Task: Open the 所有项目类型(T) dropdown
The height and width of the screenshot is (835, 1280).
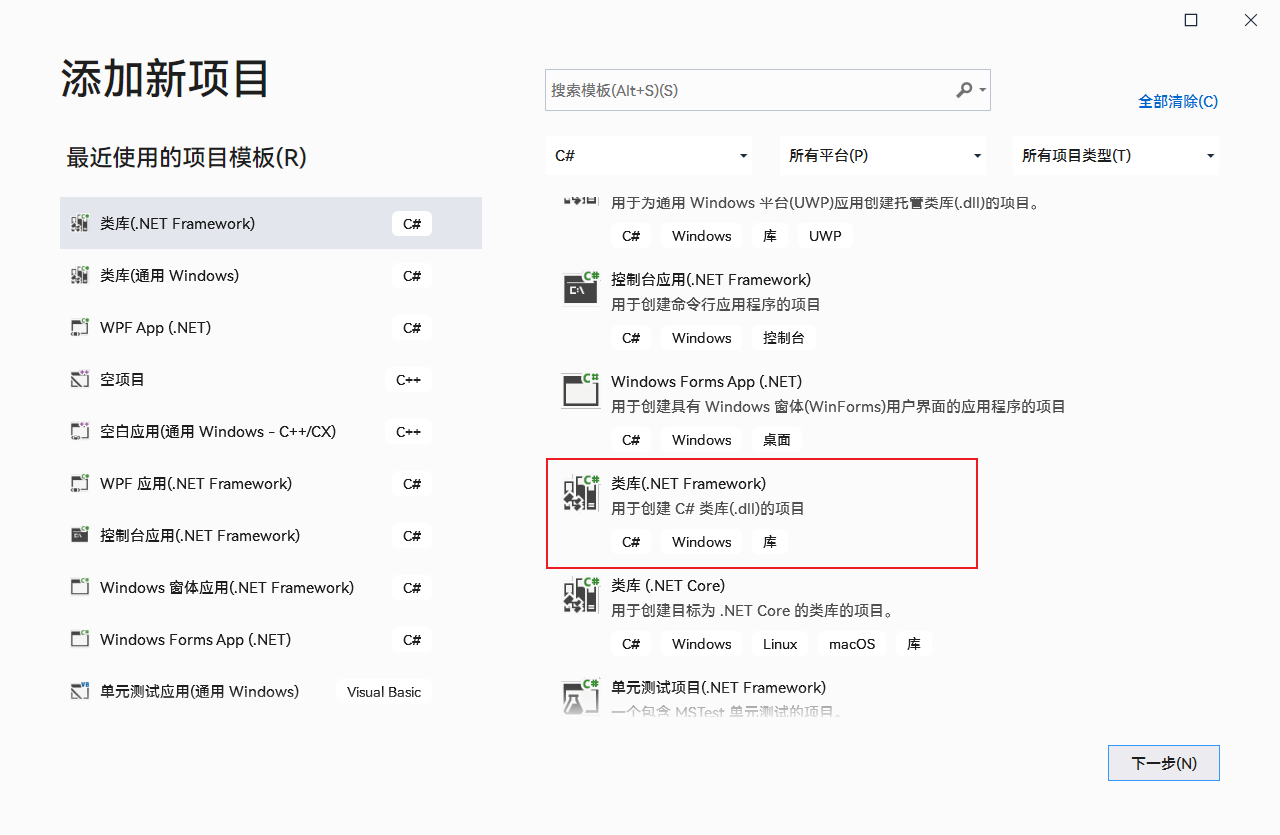Action: click(1116, 156)
